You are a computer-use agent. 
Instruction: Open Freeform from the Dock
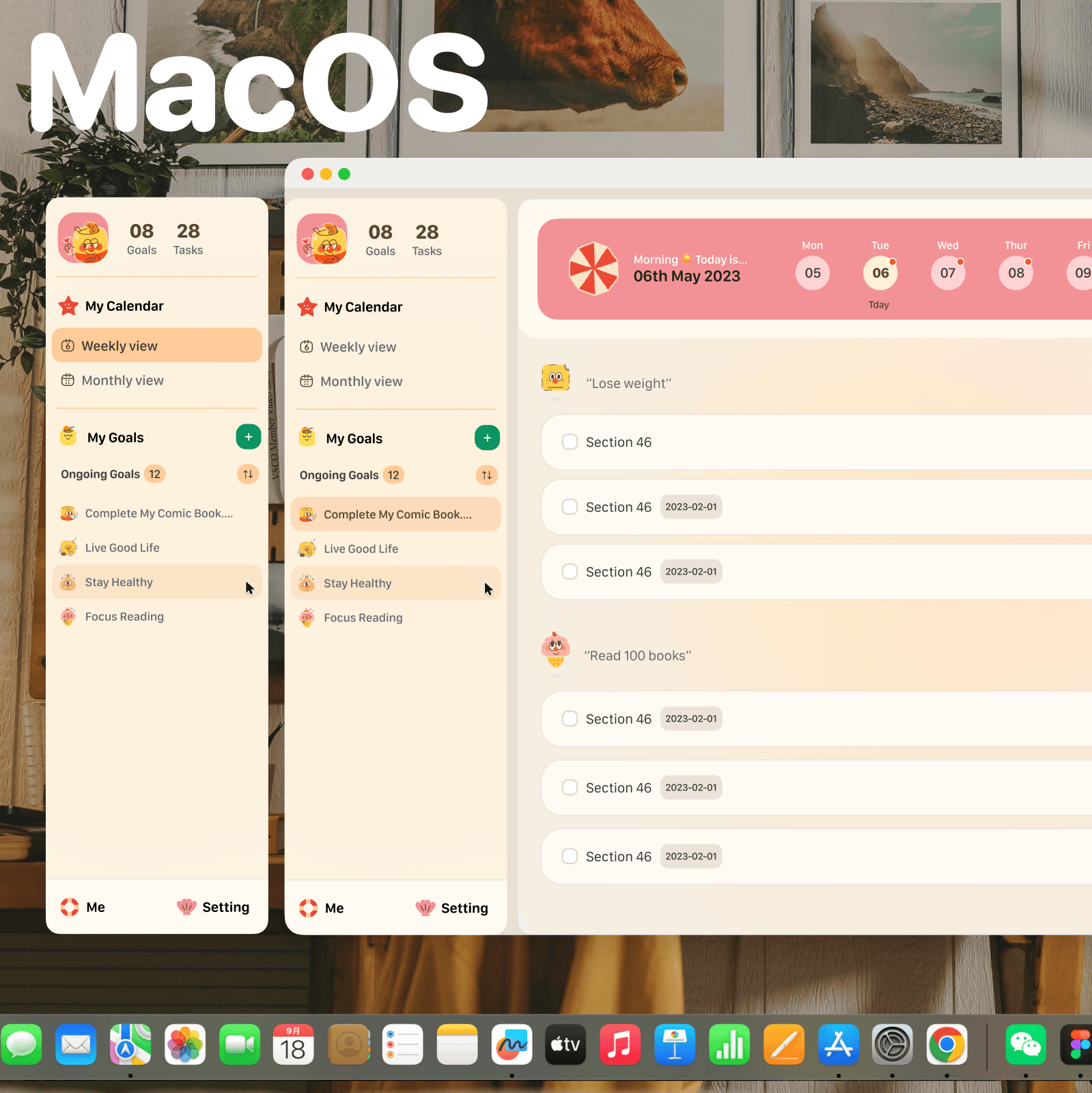click(512, 1044)
